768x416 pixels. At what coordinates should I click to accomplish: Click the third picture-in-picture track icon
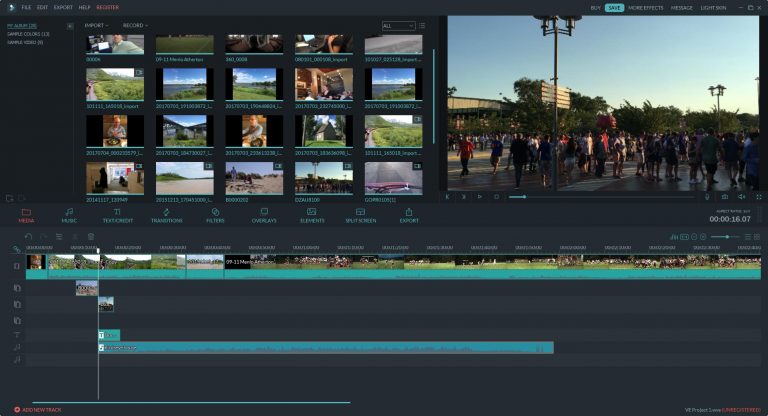pos(17,320)
